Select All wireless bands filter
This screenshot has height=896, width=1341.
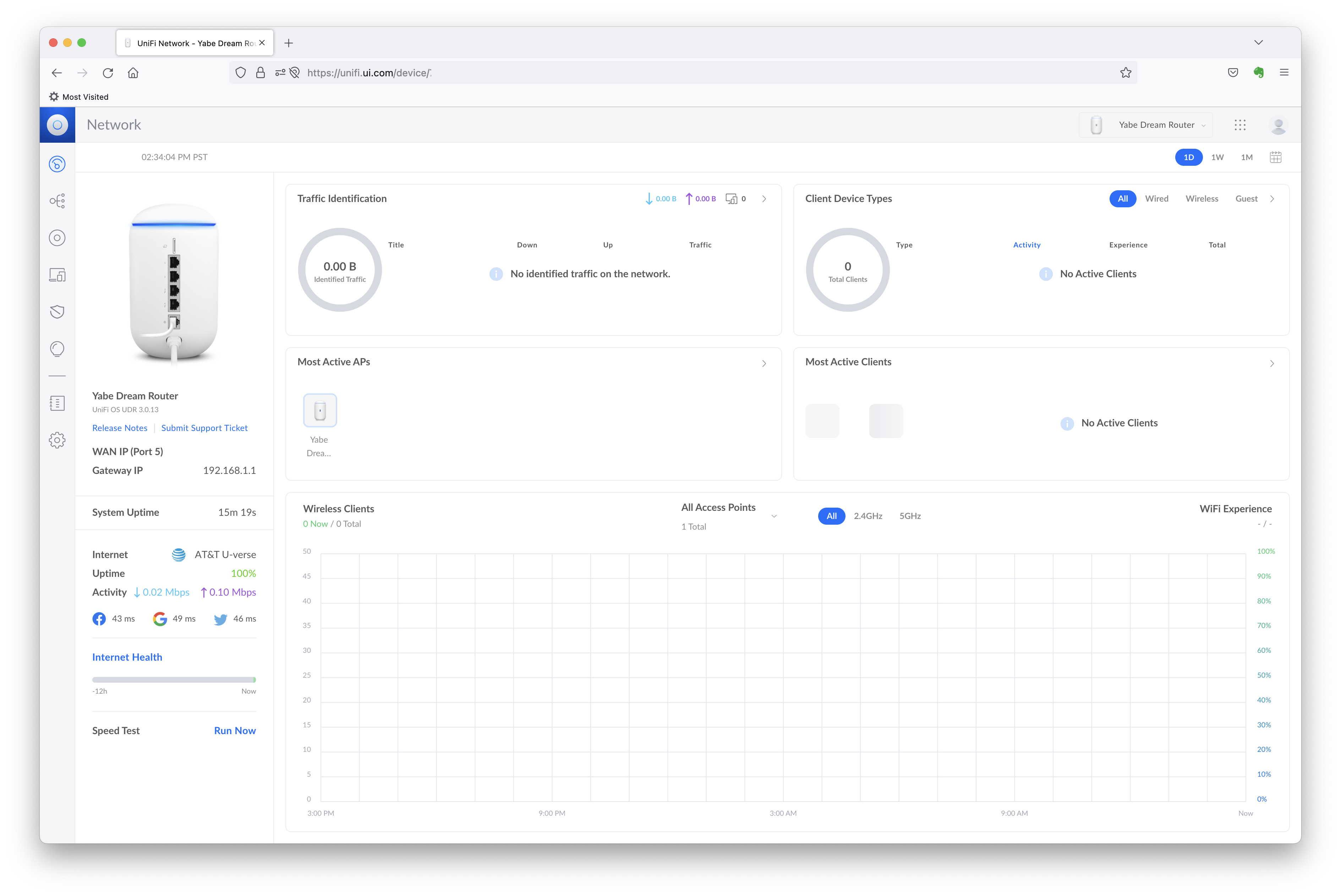point(831,516)
